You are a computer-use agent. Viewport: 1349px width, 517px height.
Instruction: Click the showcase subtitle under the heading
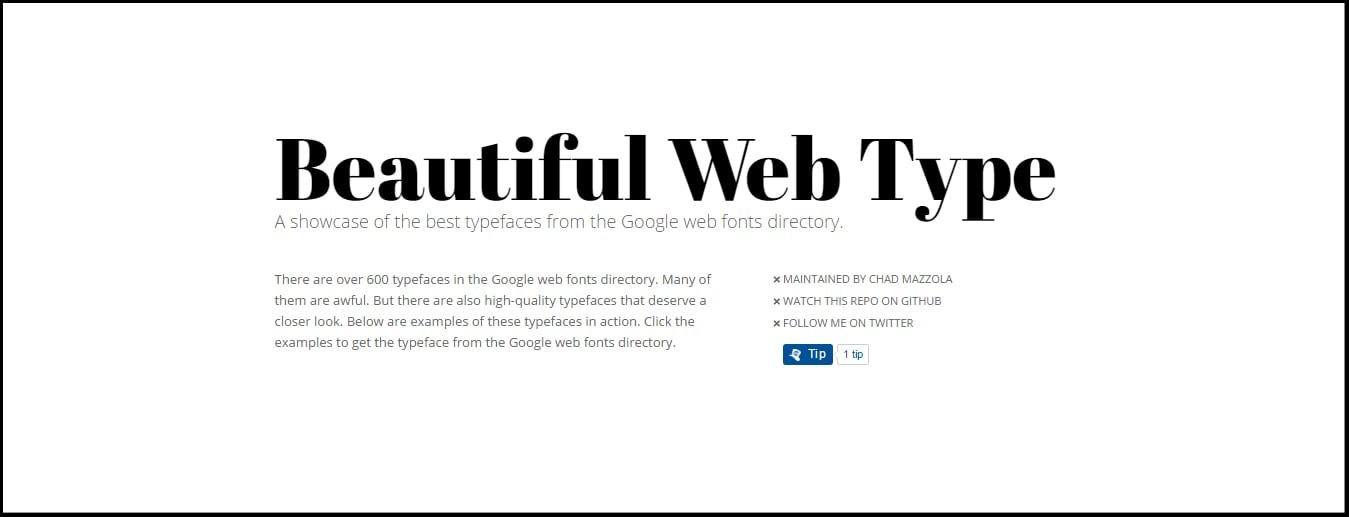point(559,222)
